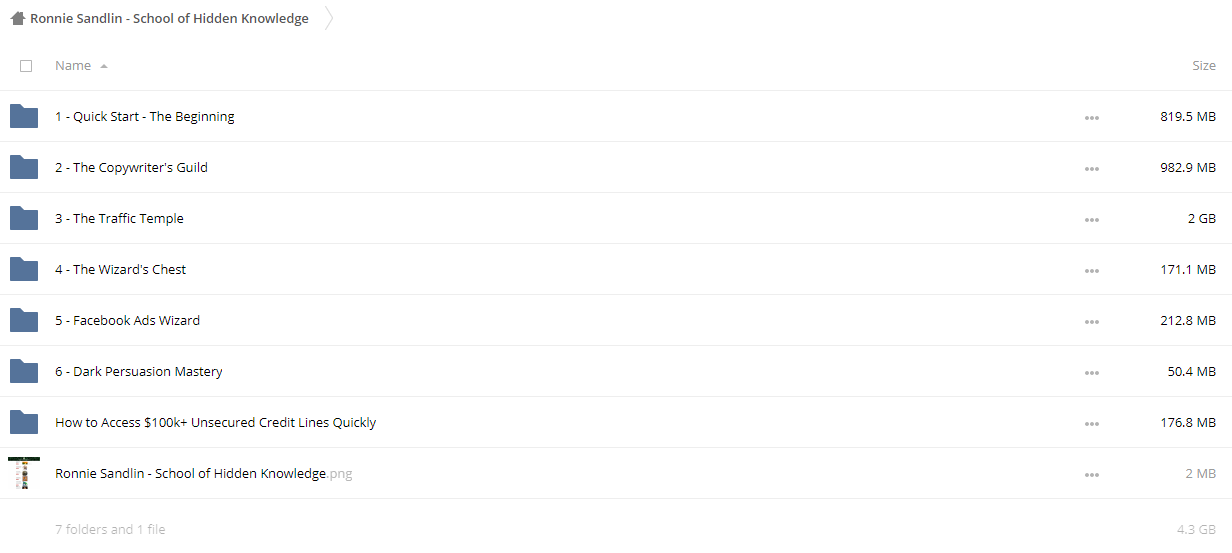
Task: Open more options for Quick Start folder
Action: coord(1091,118)
